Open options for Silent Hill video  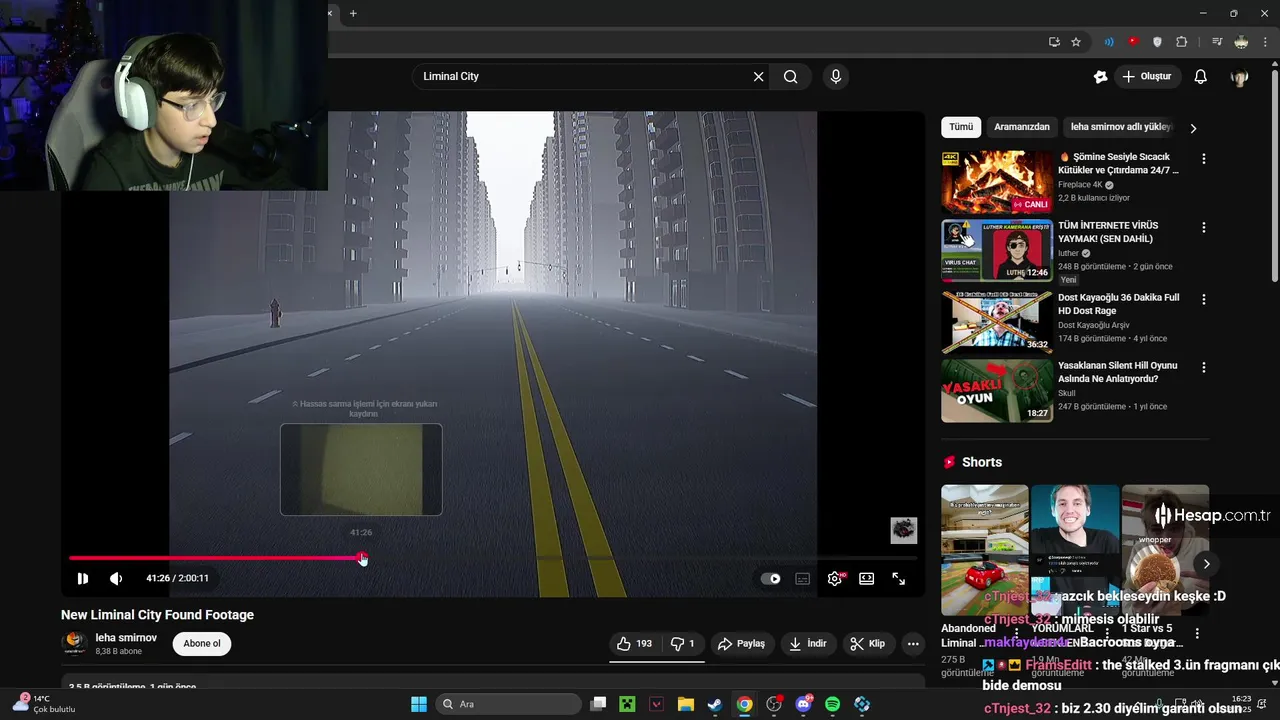tap(1203, 368)
